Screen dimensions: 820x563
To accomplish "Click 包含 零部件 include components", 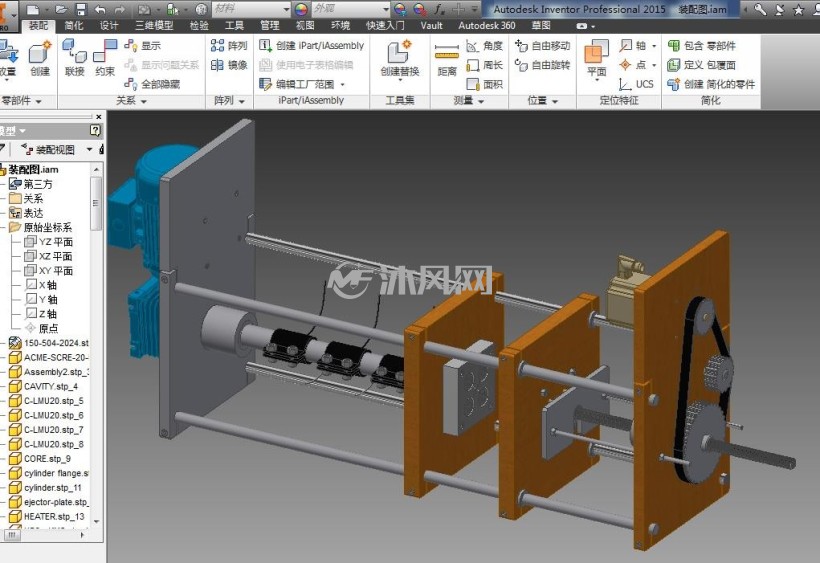I will coord(702,46).
